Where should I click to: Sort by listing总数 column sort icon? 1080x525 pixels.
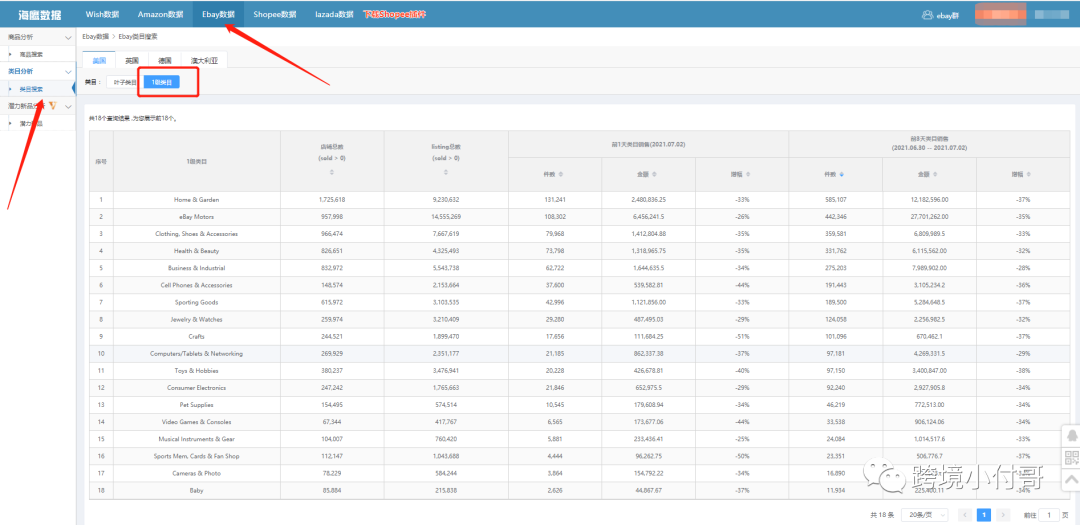pyautogui.click(x=446, y=172)
